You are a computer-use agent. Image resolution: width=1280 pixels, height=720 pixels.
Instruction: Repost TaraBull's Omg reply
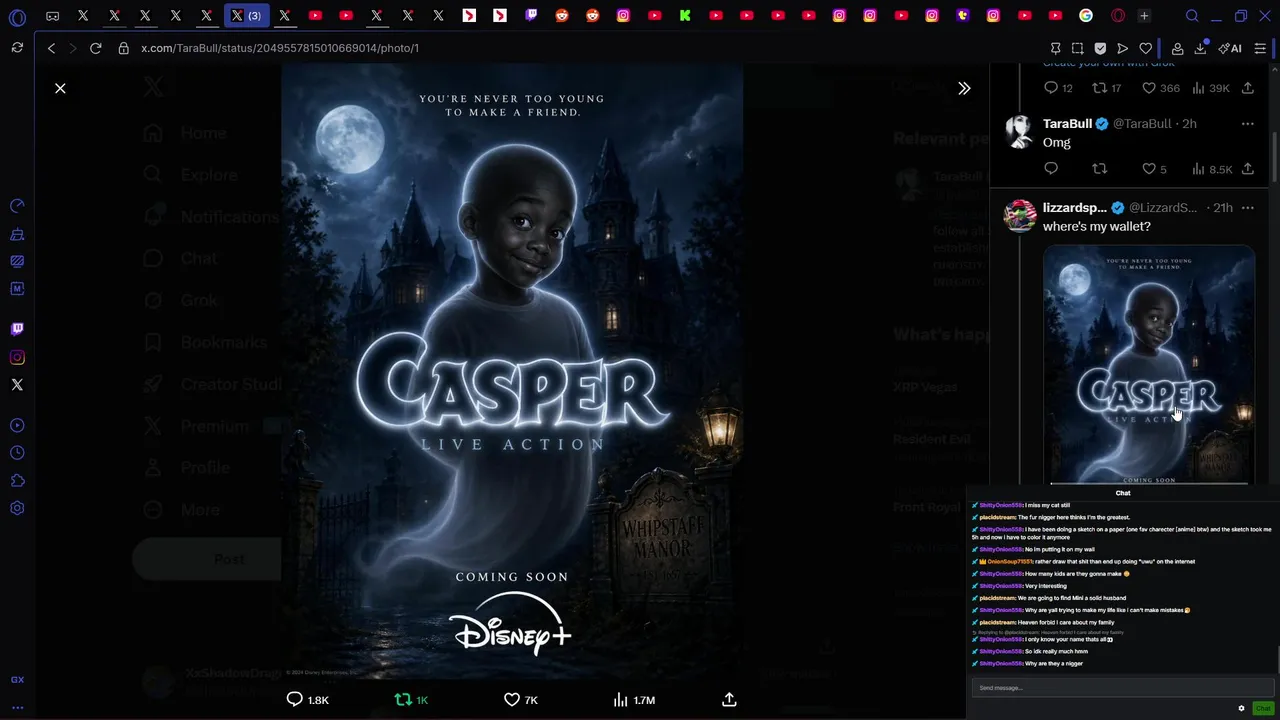tap(1100, 169)
